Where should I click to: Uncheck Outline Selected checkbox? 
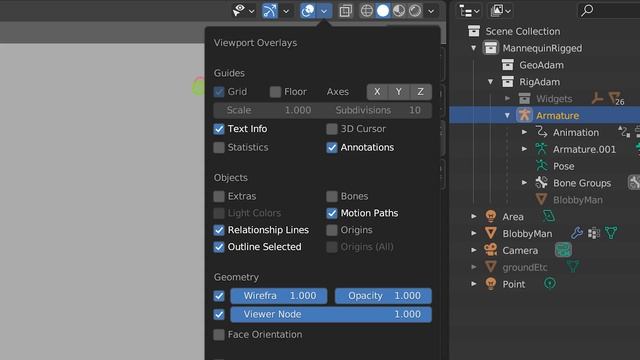coord(219,247)
